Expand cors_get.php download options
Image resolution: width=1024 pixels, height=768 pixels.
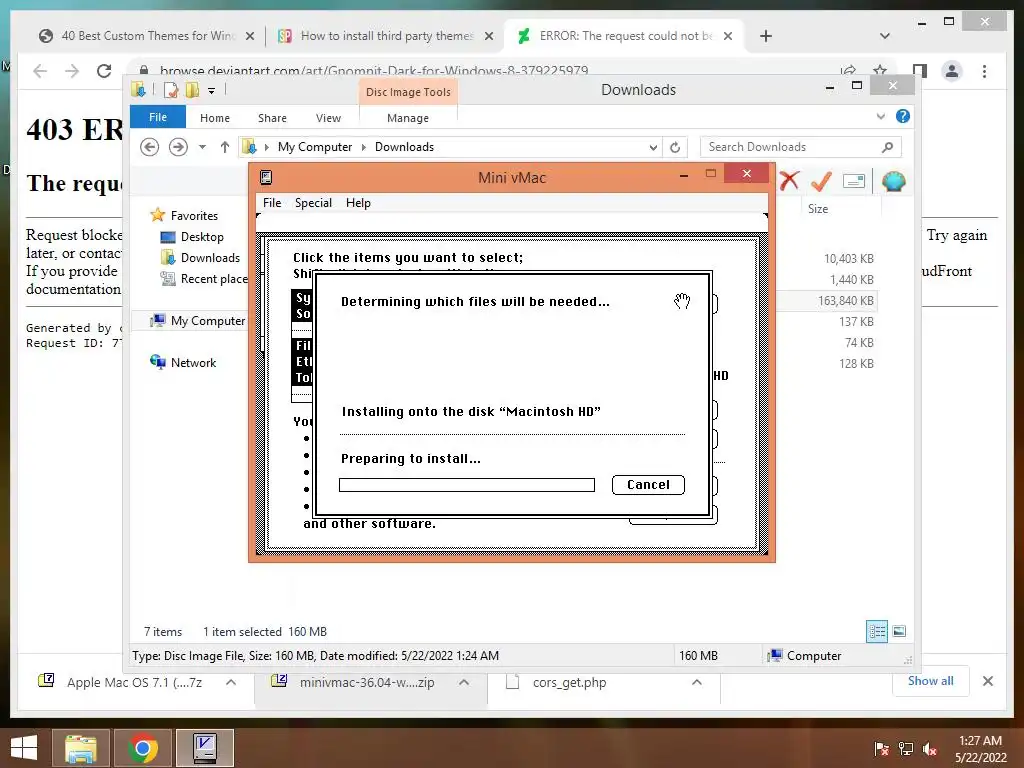pos(697,682)
